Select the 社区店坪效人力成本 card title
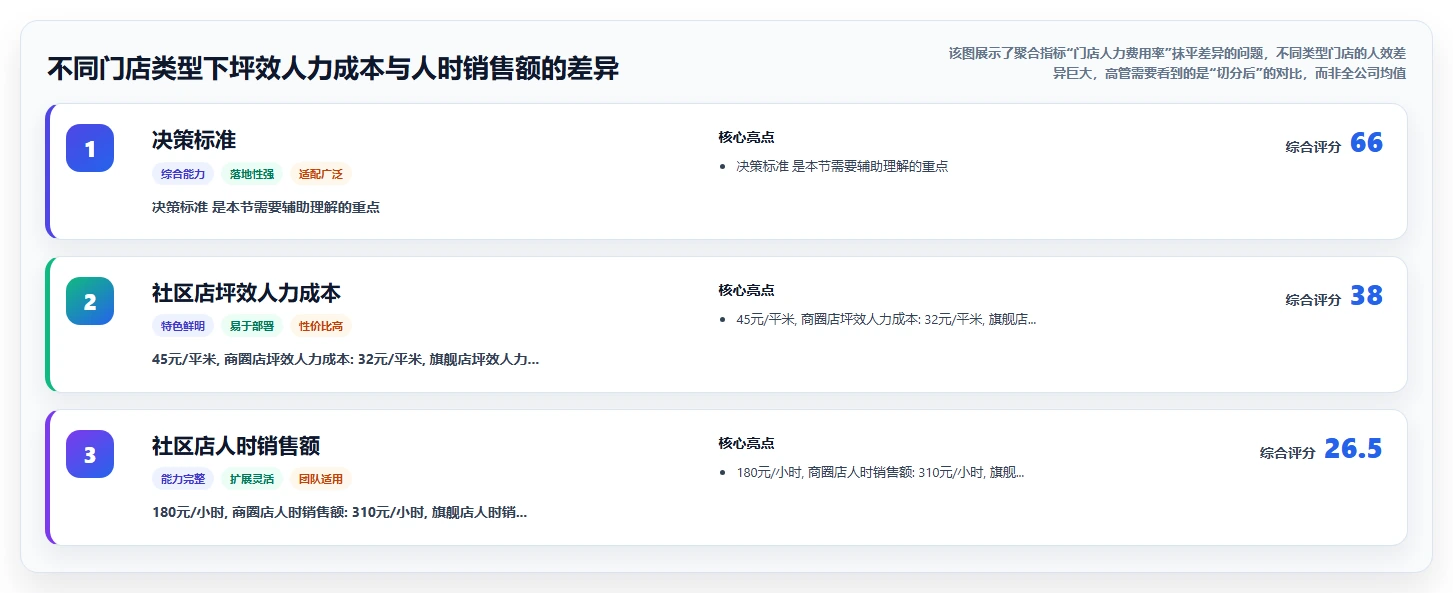 tap(246, 293)
